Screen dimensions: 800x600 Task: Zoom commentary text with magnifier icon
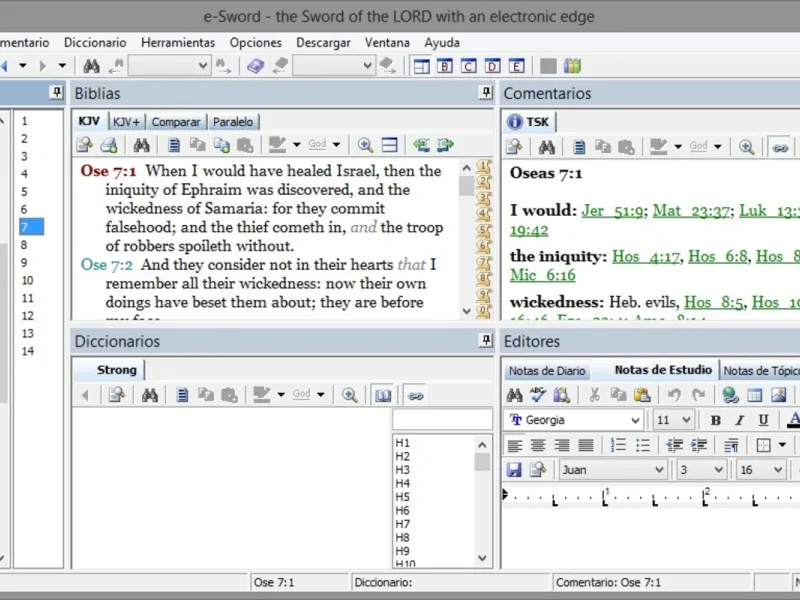pyautogui.click(x=746, y=148)
